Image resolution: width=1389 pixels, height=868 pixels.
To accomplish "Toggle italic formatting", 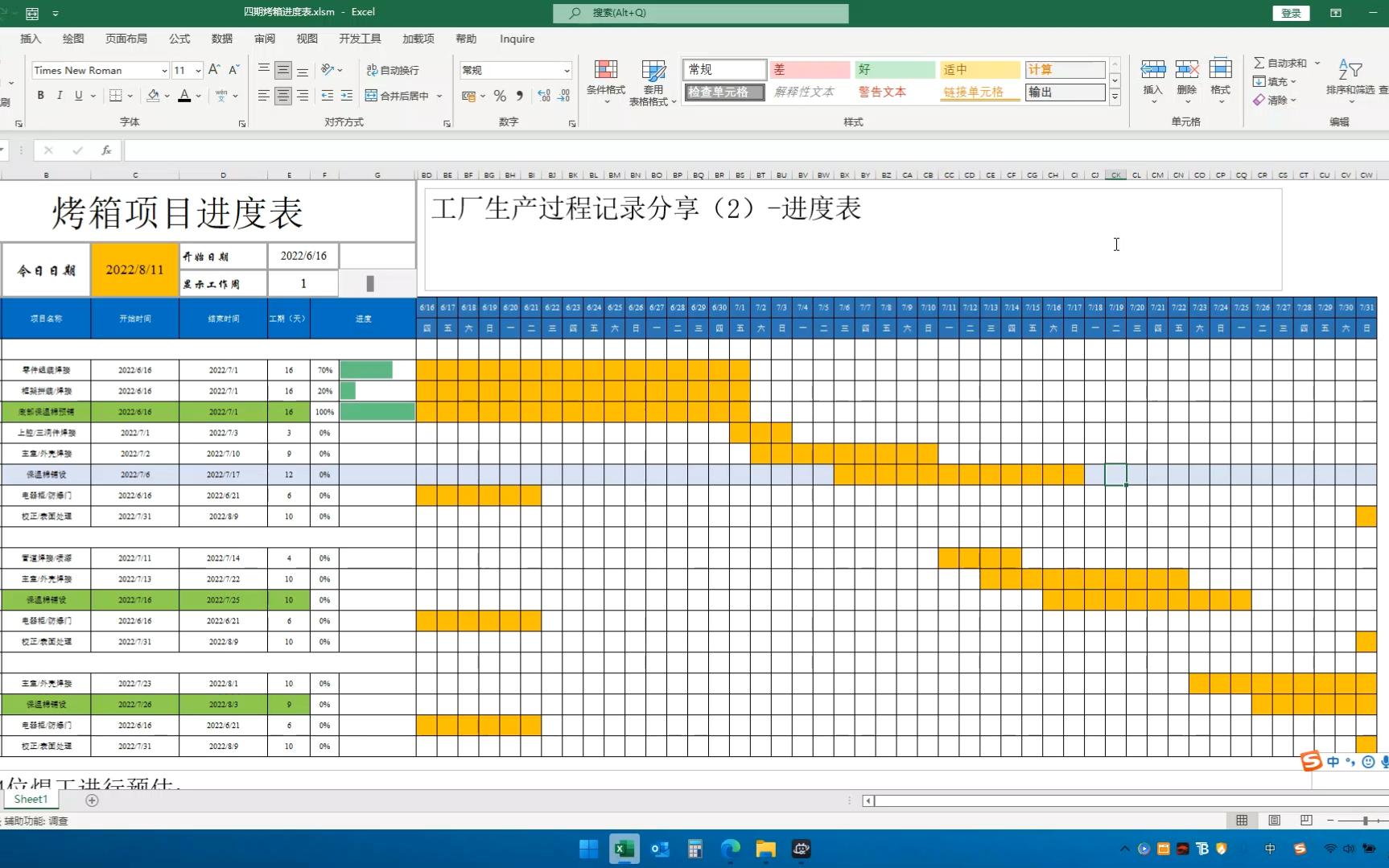I will pyautogui.click(x=60, y=95).
